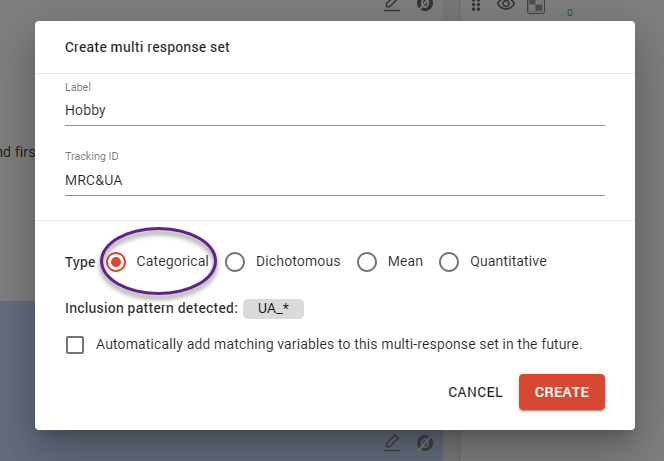Click the pencil icon below the dialog
664x461 pixels.
pyautogui.click(x=393, y=442)
